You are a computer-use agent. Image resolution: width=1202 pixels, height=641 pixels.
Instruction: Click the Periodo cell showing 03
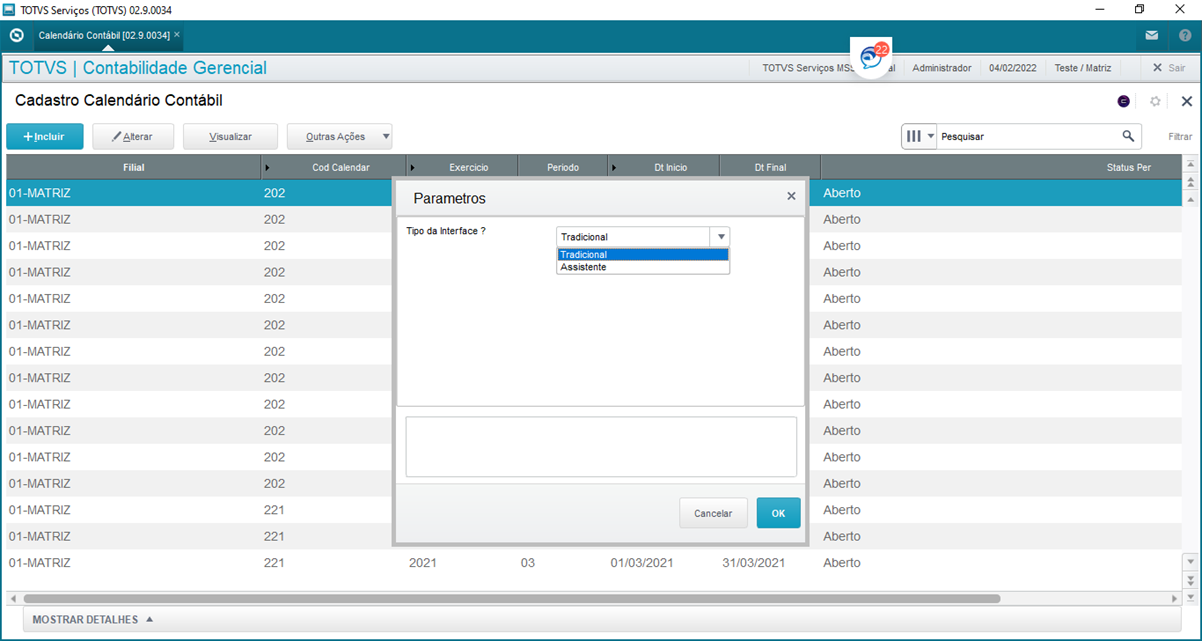[x=528, y=563]
